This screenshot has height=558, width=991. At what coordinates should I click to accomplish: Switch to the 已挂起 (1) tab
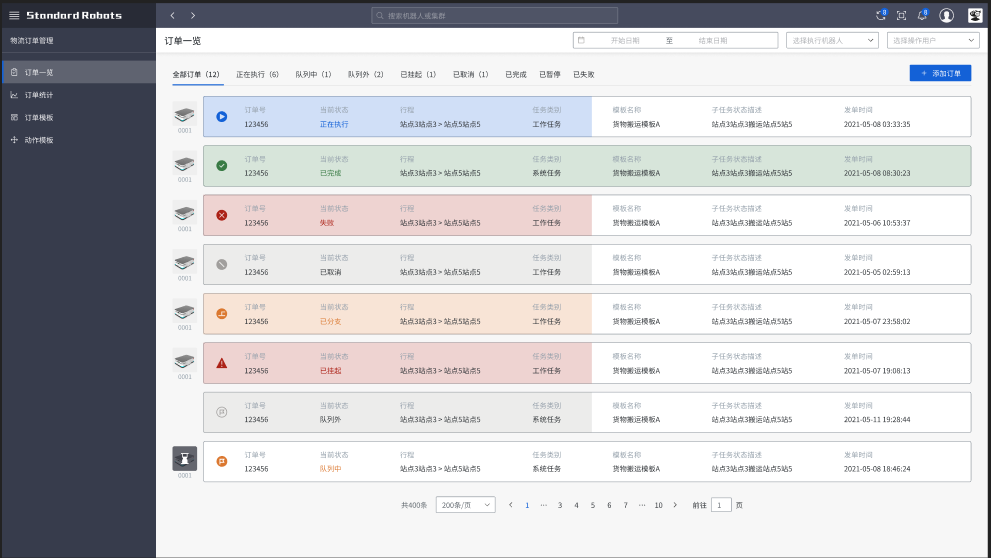[x=418, y=75]
